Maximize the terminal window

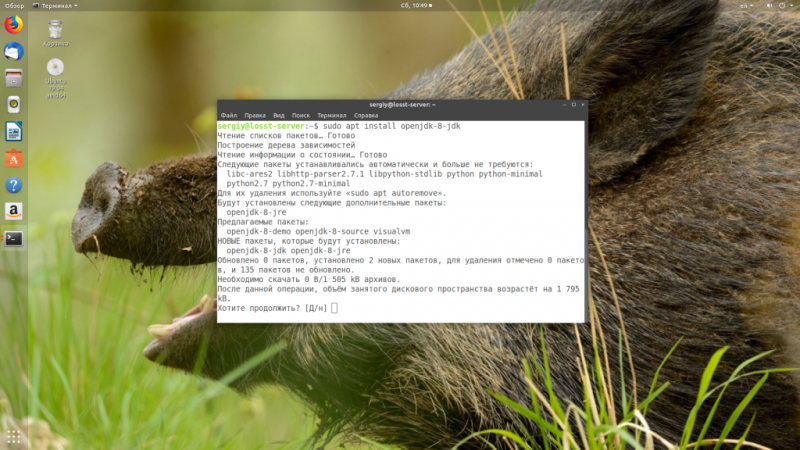[573, 105]
